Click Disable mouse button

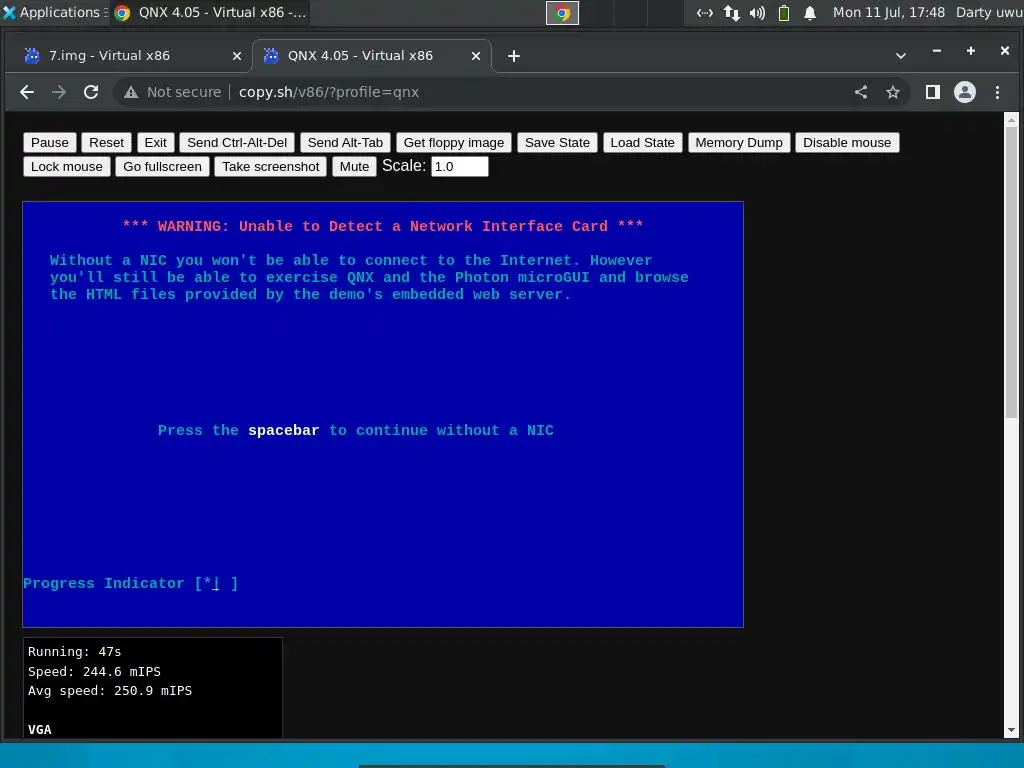point(847,142)
